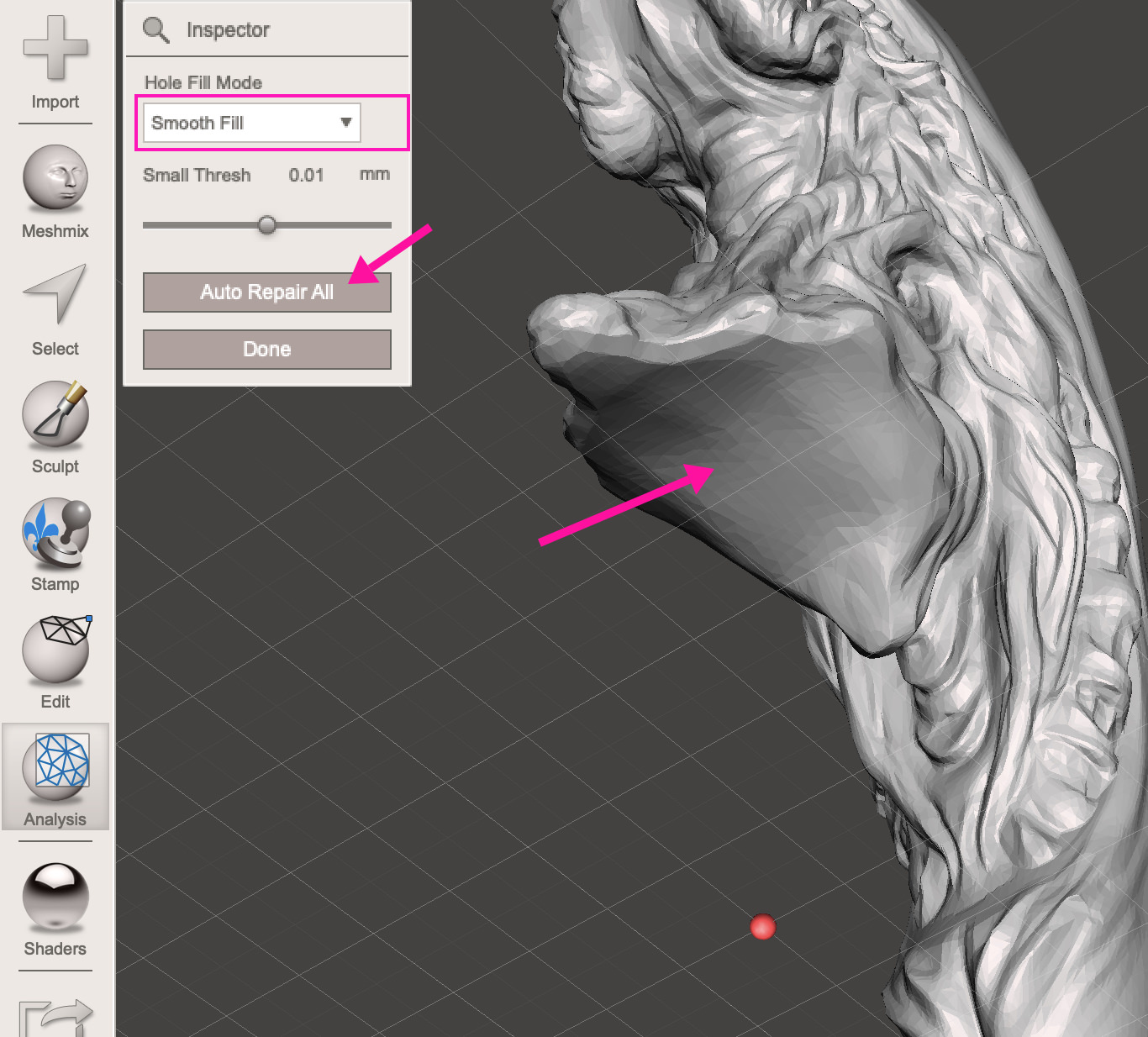
Task: Click the Import plus icon
Action: [55, 49]
